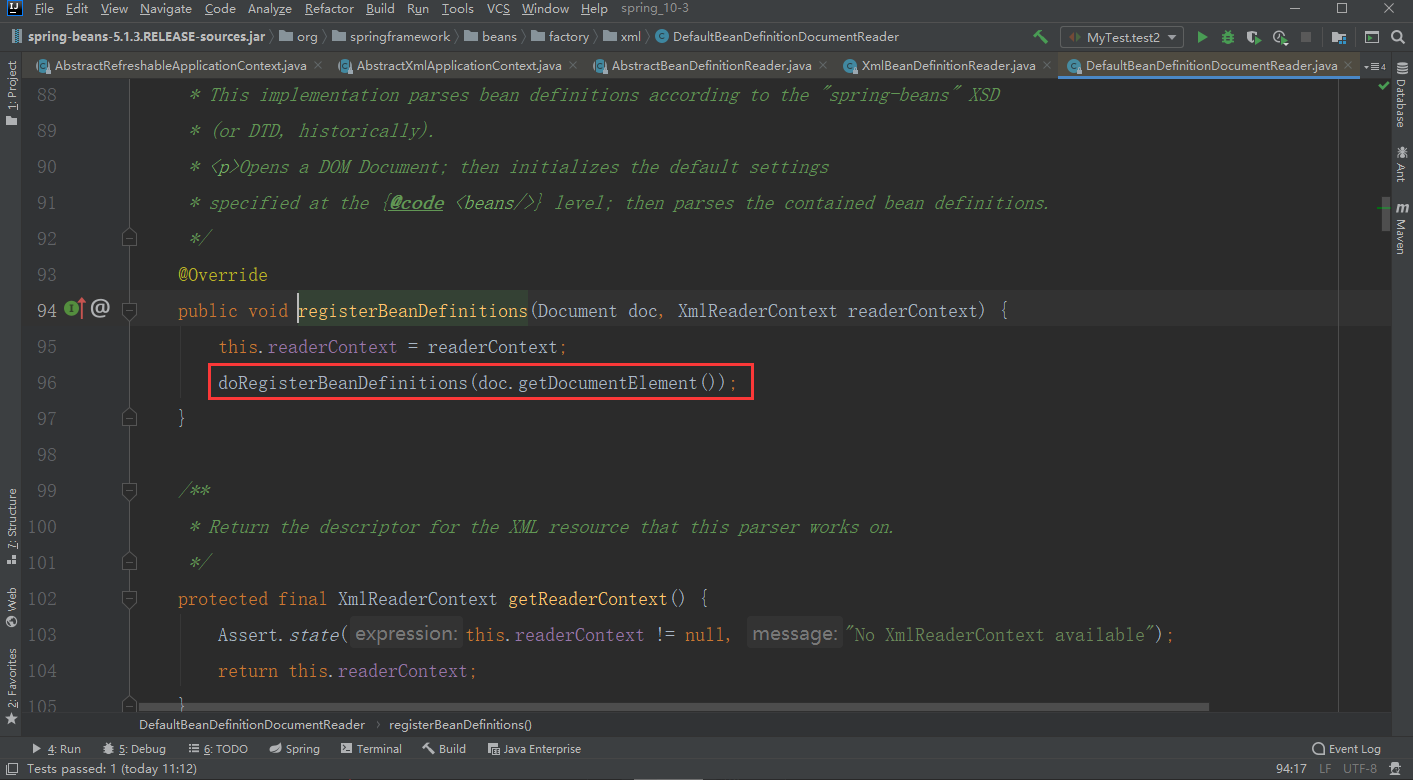
Task: Start debugging with the green bug icon
Action: pyautogui.click(x=1228, y=37)
